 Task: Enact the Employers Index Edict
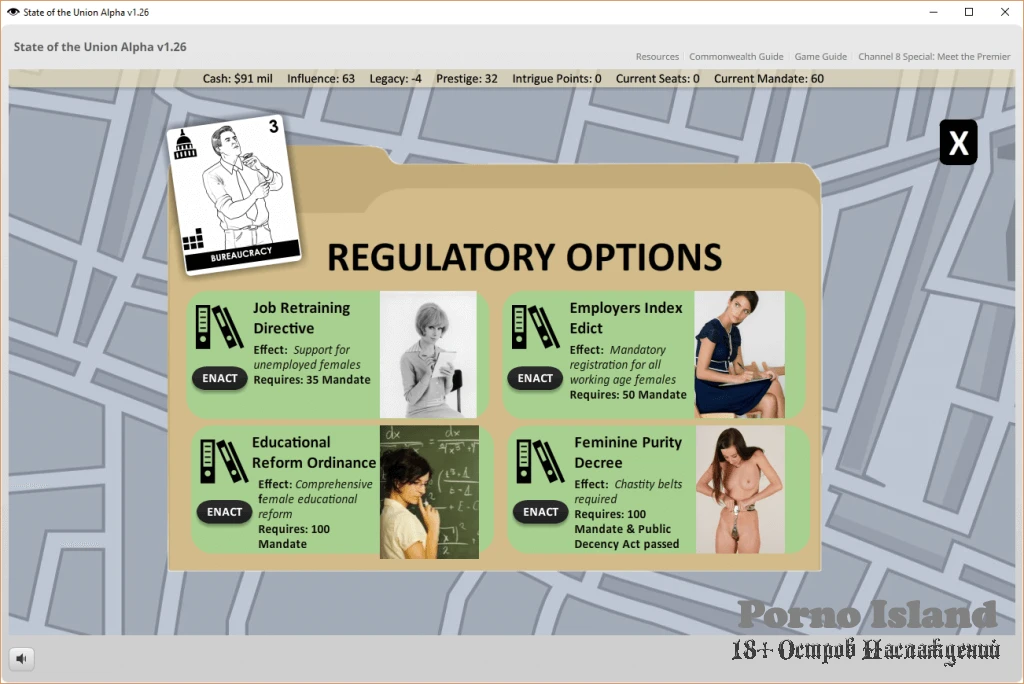535,378
